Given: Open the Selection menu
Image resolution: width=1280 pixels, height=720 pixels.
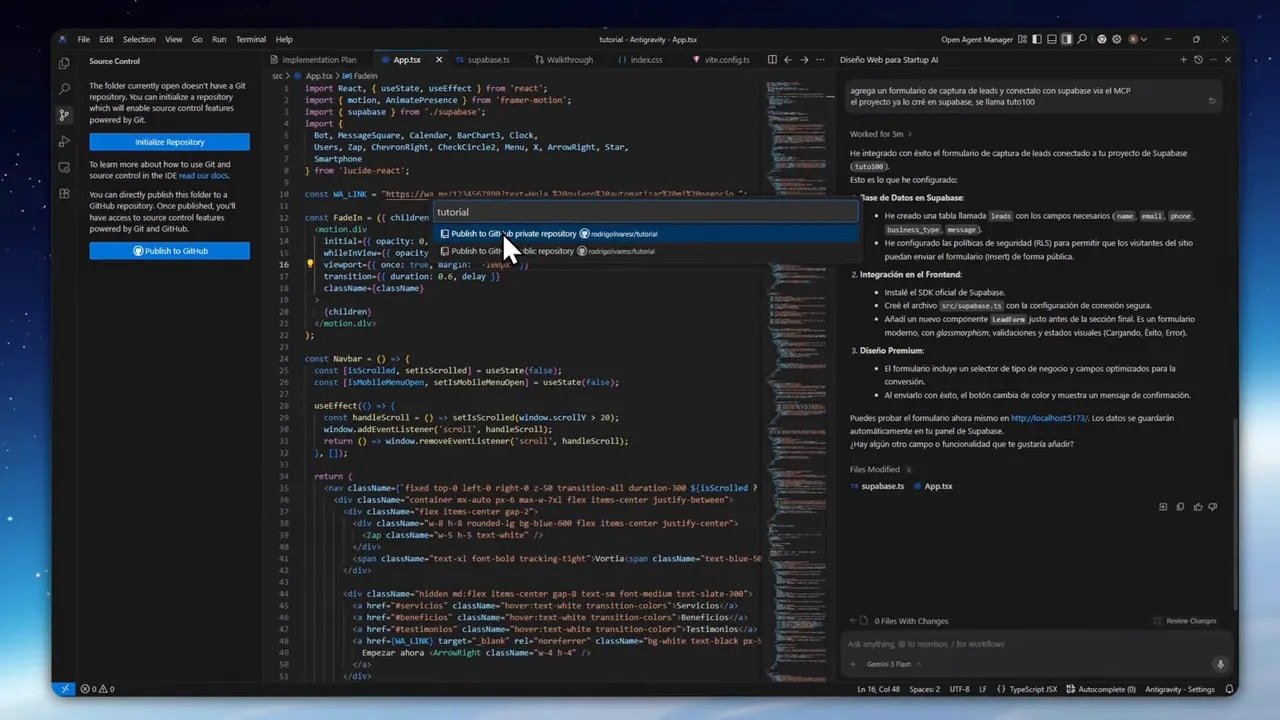Looking at the screenshot, I should point(139,39).
